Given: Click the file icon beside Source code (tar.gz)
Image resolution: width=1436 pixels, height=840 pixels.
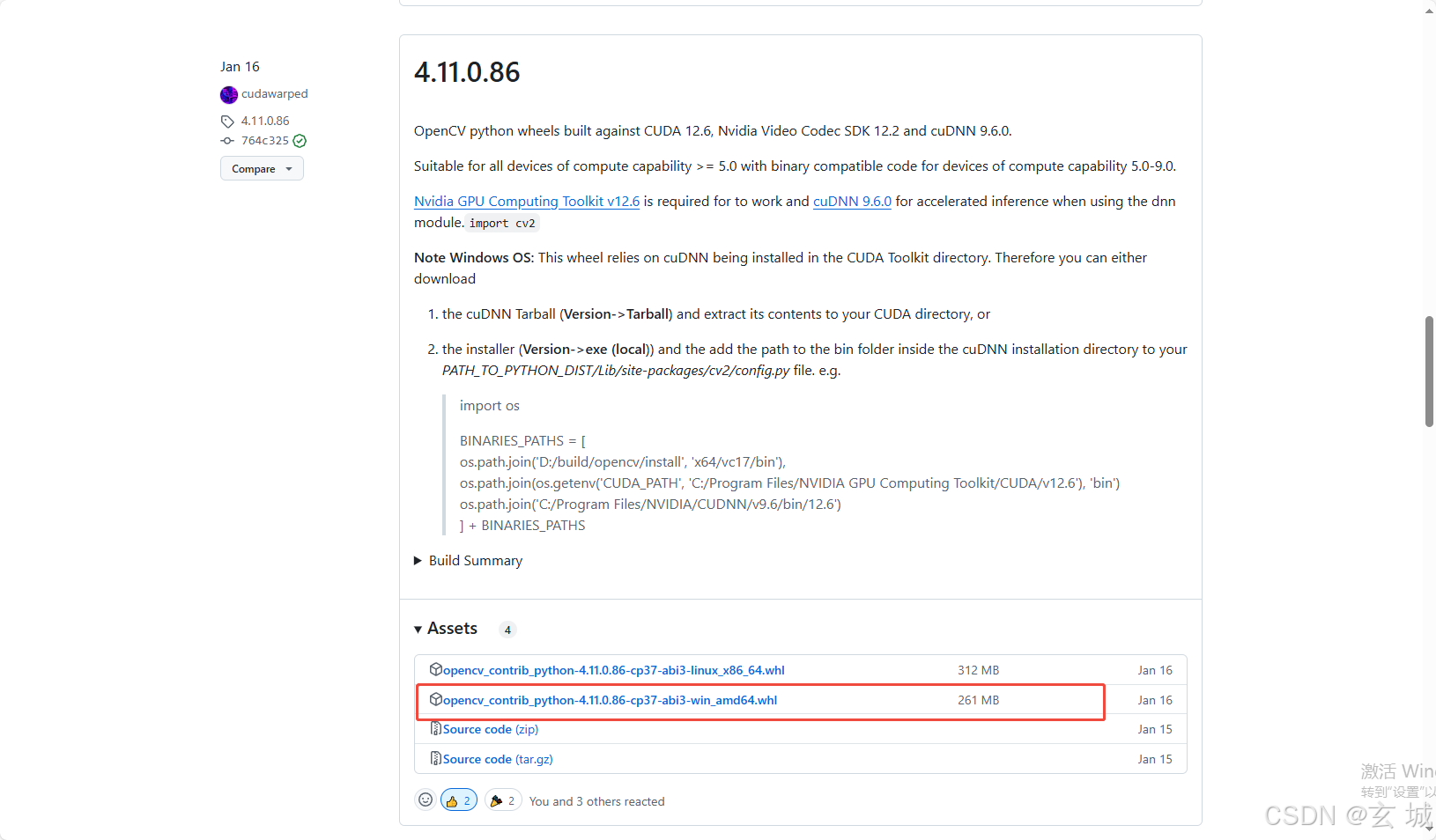Looking at the screenshot, I should click(435, 758).
